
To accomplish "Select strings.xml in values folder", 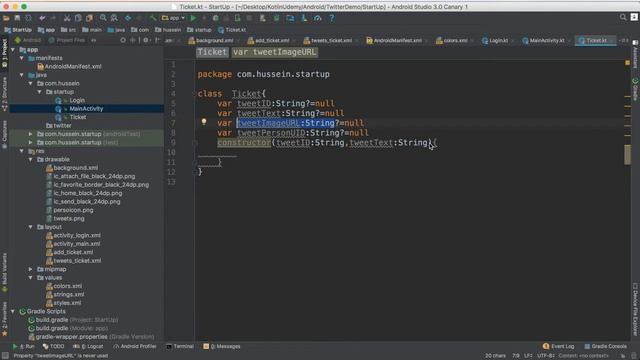I will 69,294.
